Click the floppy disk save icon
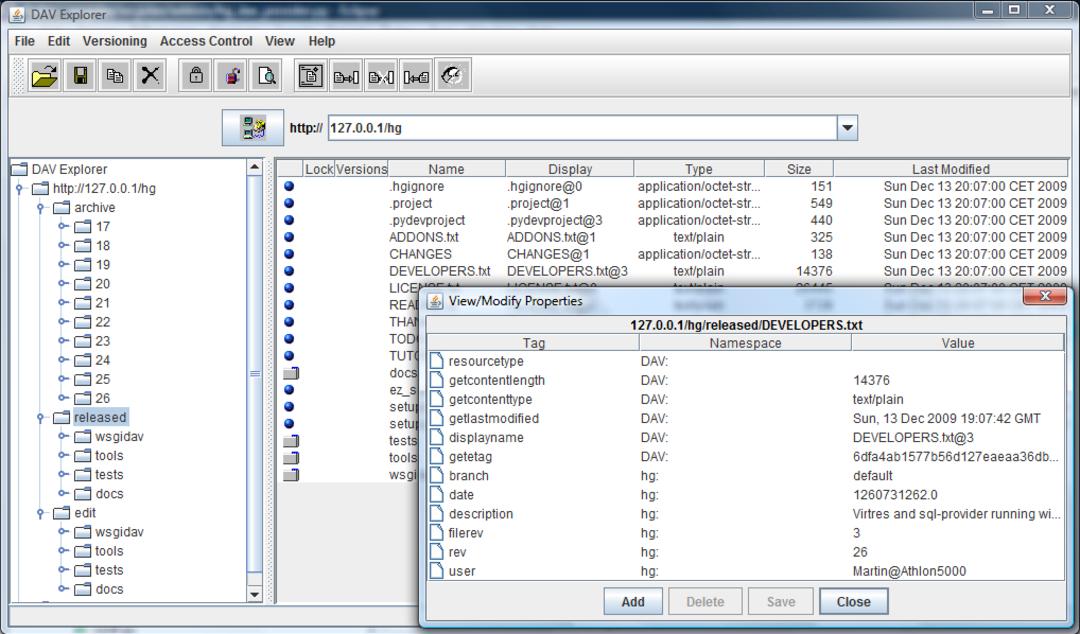1080x634 pixels. 80,75
